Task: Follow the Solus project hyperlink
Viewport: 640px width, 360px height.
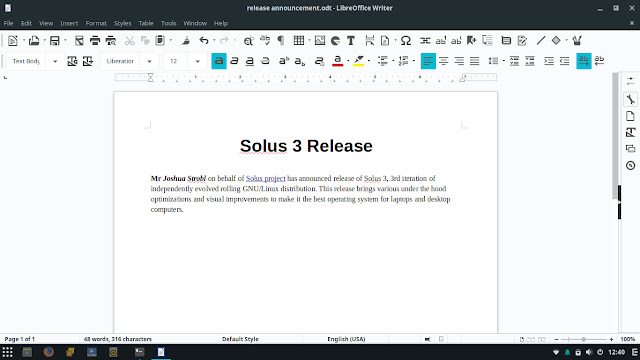Action: [265, 178]
